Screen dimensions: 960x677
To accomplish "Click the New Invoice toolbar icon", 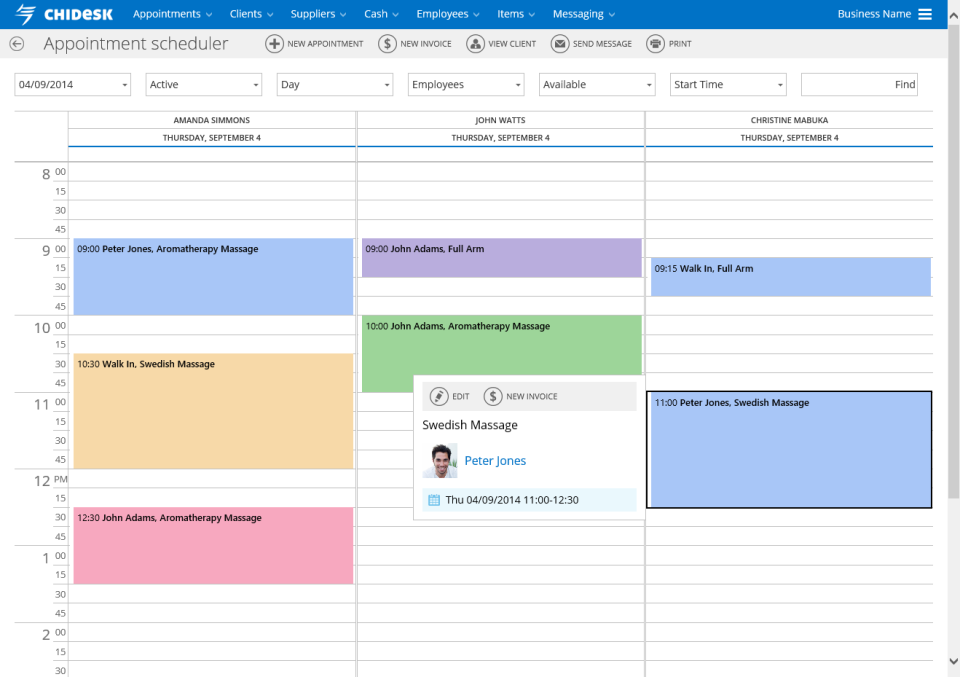I will [x=386, y=43].
